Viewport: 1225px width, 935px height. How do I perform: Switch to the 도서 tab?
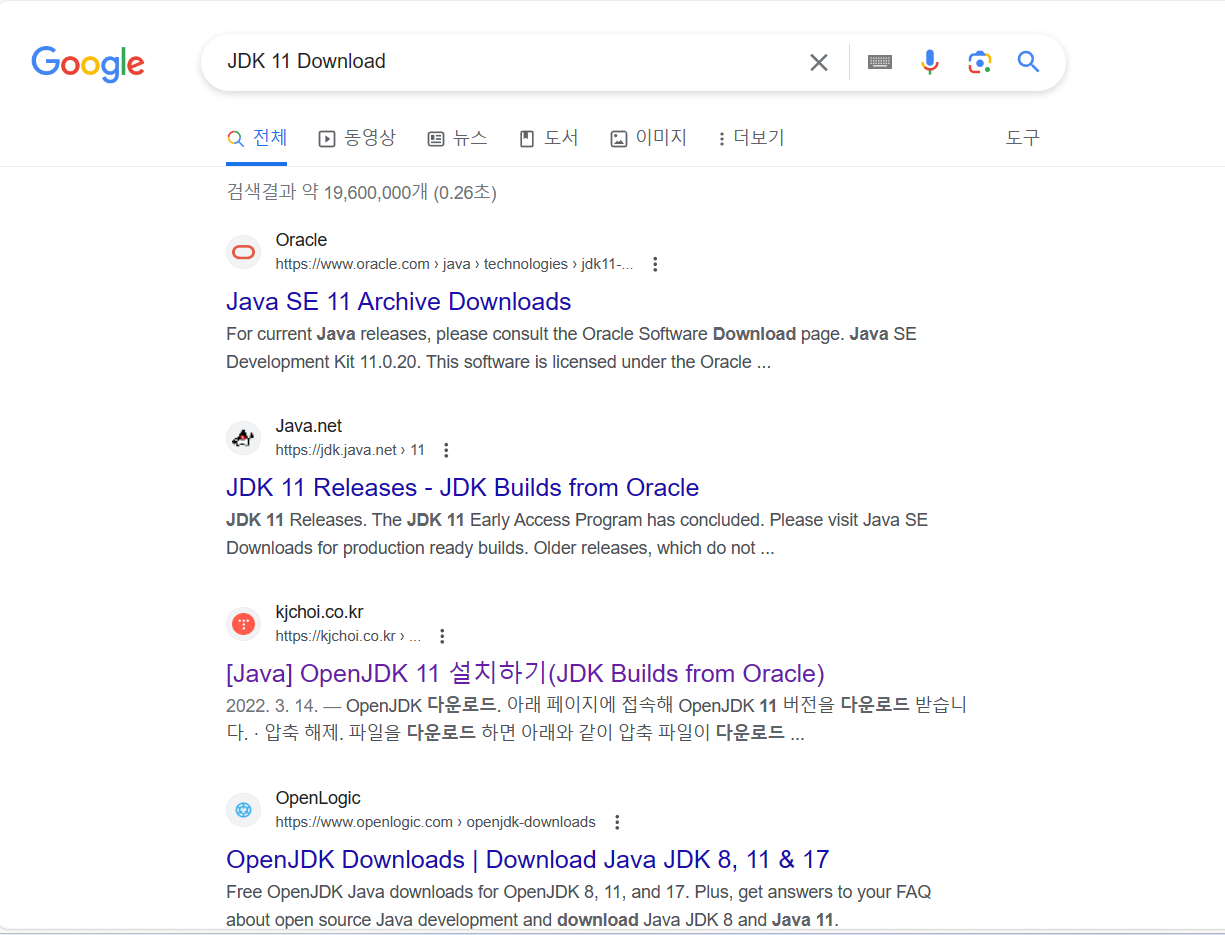[548, 138]
